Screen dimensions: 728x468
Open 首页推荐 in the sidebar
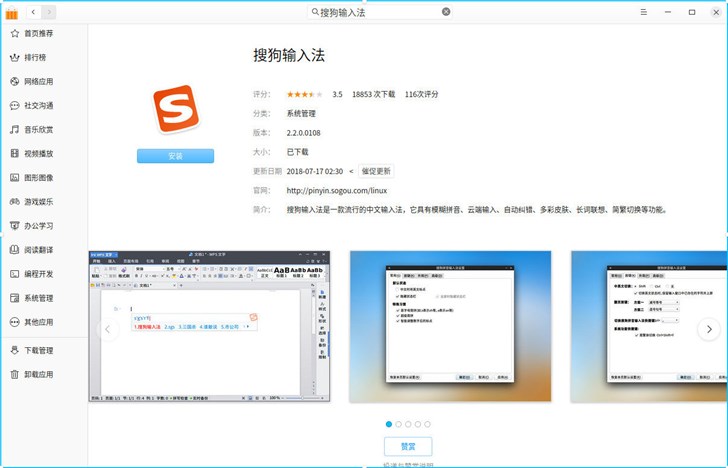coord(39,33)
